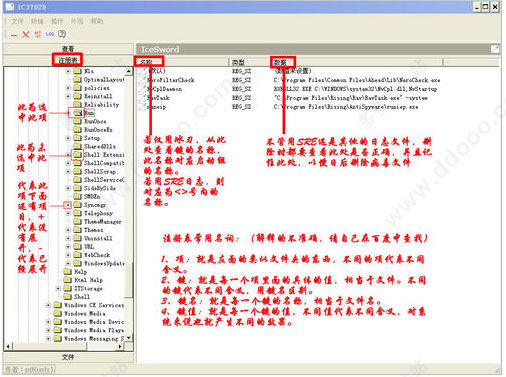This screenshot has width=506, height=377.
Task: Select the RUNDLL32.EXE NvCpl.dll data cell
Action: click(x=355, y=89)
